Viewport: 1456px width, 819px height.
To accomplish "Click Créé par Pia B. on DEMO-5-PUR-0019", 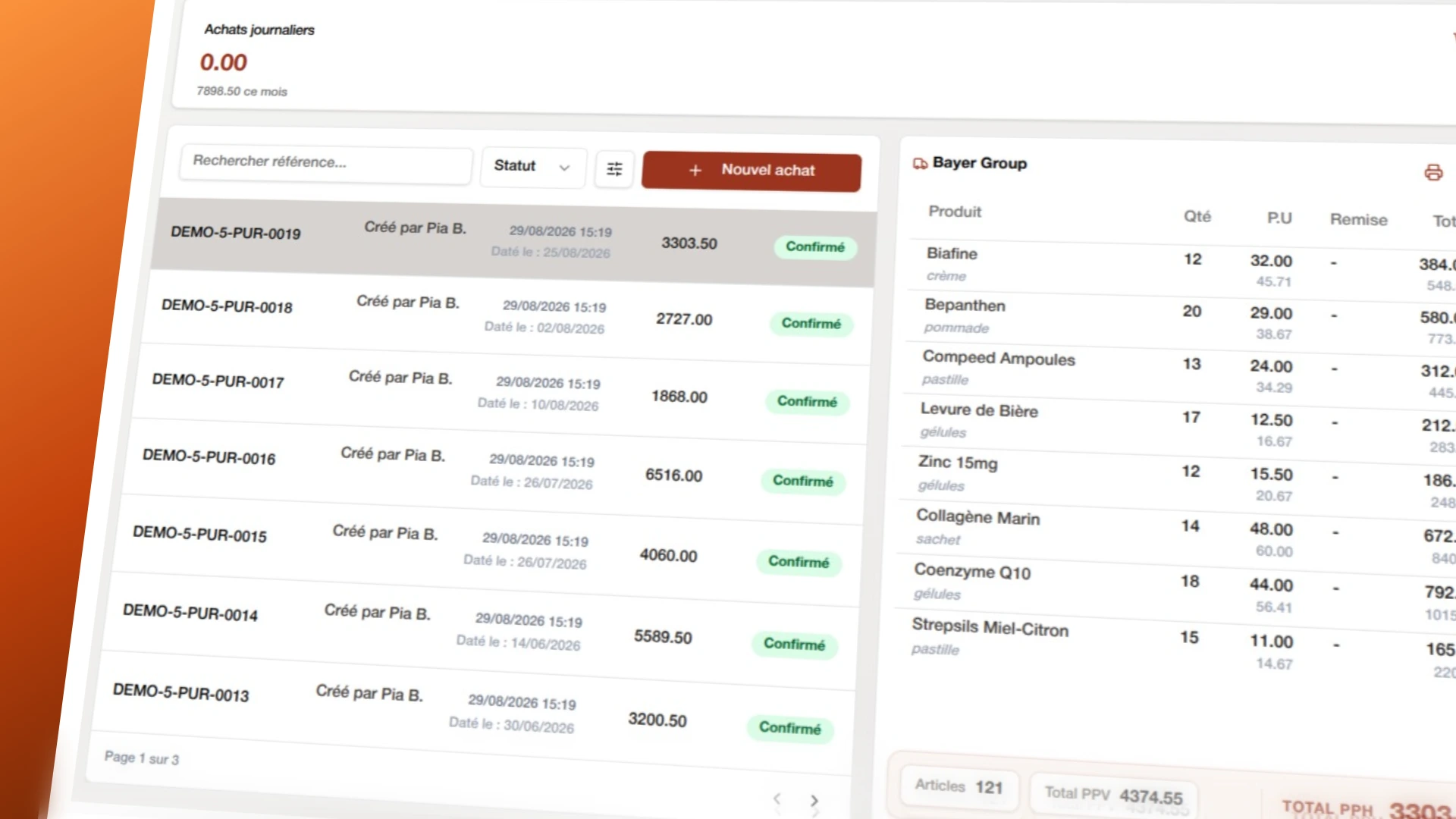I will 415,227.
